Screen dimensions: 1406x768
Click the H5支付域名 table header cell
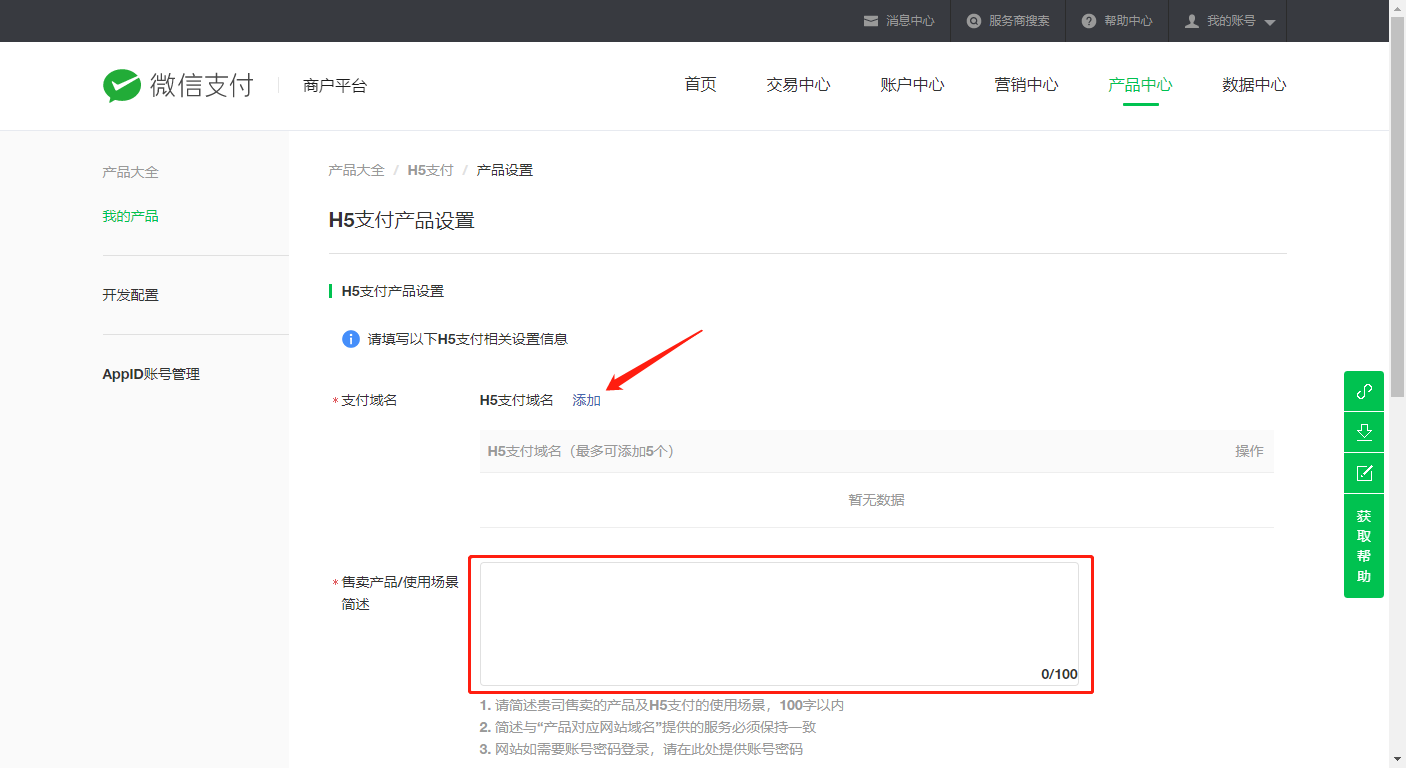click(x=580, y=451)
